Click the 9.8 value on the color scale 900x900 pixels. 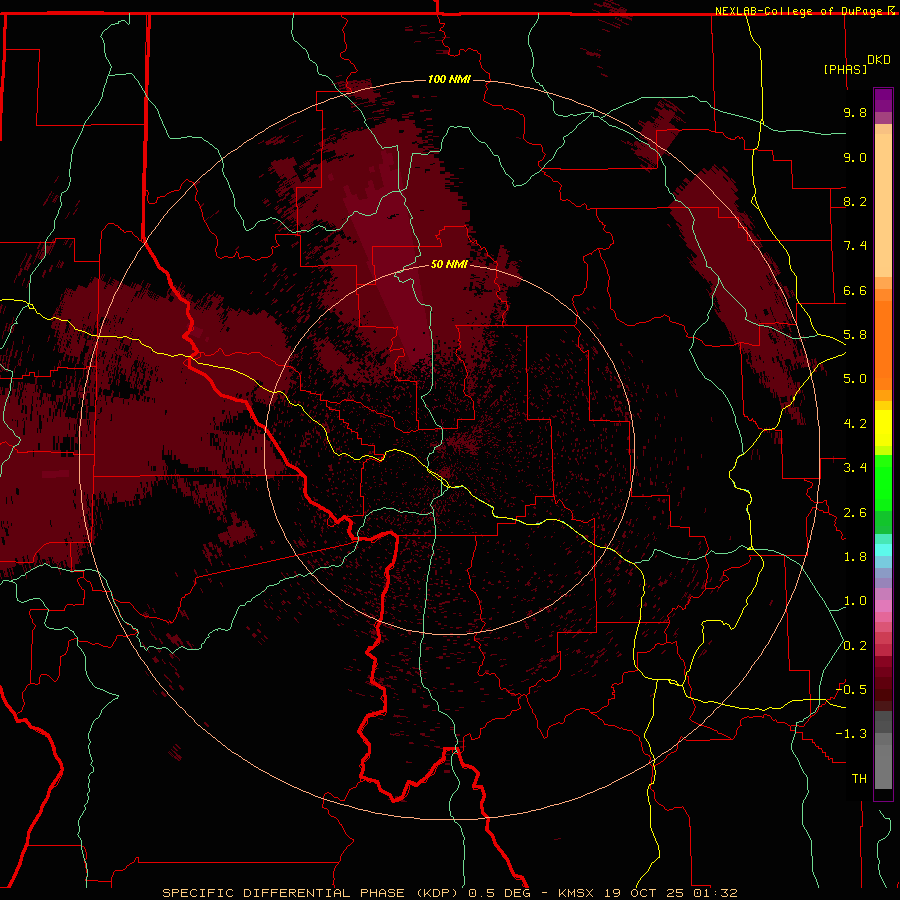[x=855, y=112]
